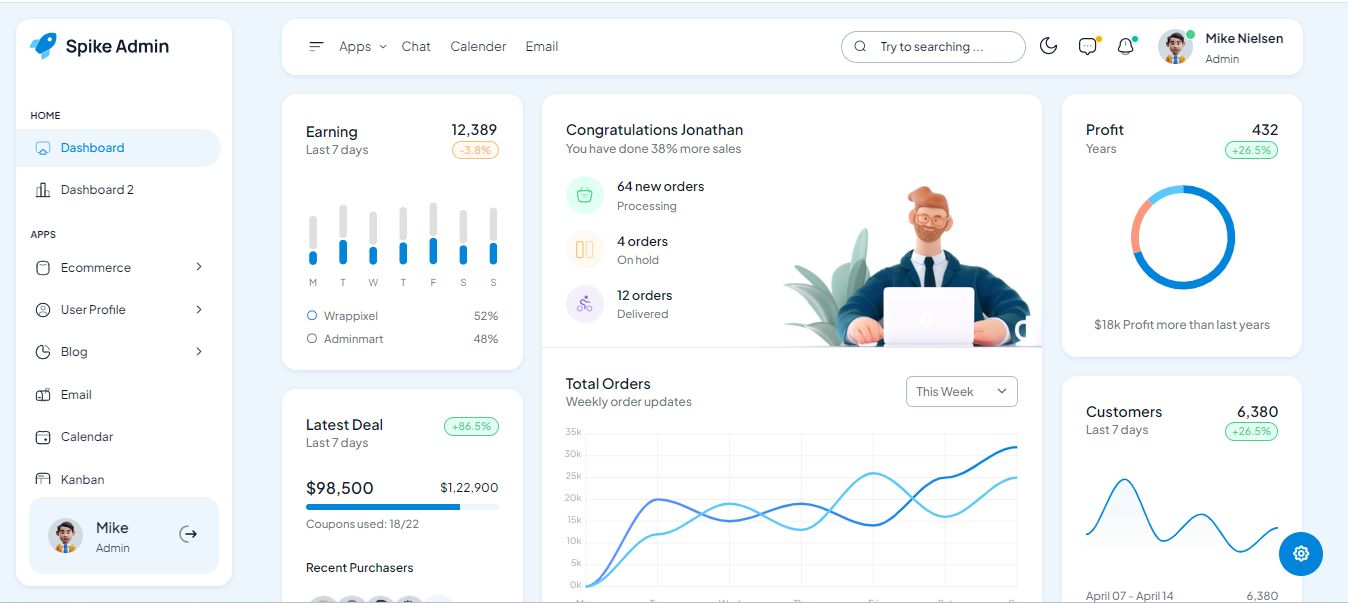Click the 12,389 earning value
Image resolution: width=1348 pixels, height=603 pixels.
pos(474,130)
